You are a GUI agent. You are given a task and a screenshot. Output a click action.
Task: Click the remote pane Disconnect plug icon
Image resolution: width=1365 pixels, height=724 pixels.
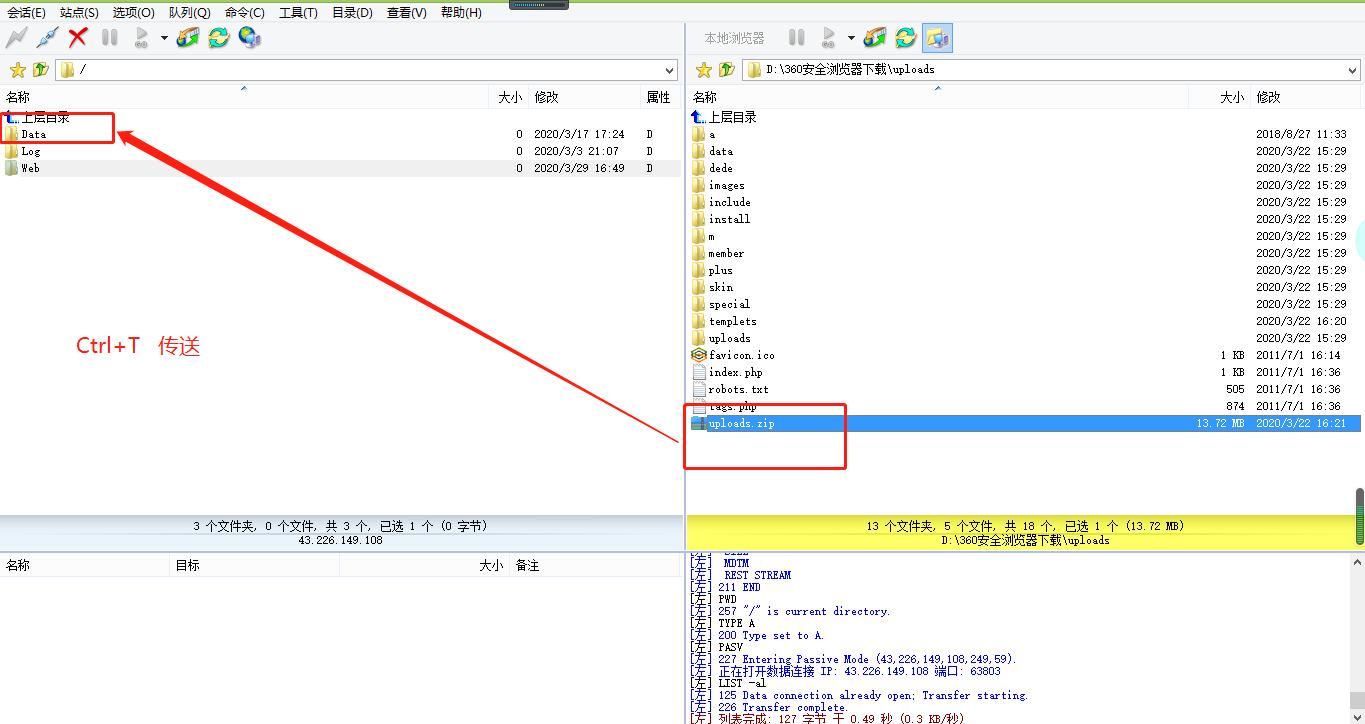47,38
